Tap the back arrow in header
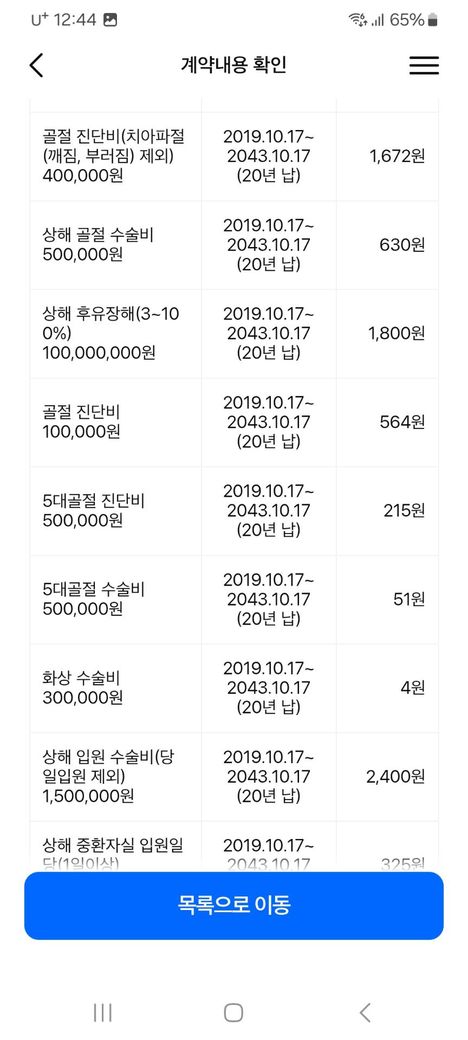Screen dimensions: 468x1040 pyautogui.click(x=36, y=65)
